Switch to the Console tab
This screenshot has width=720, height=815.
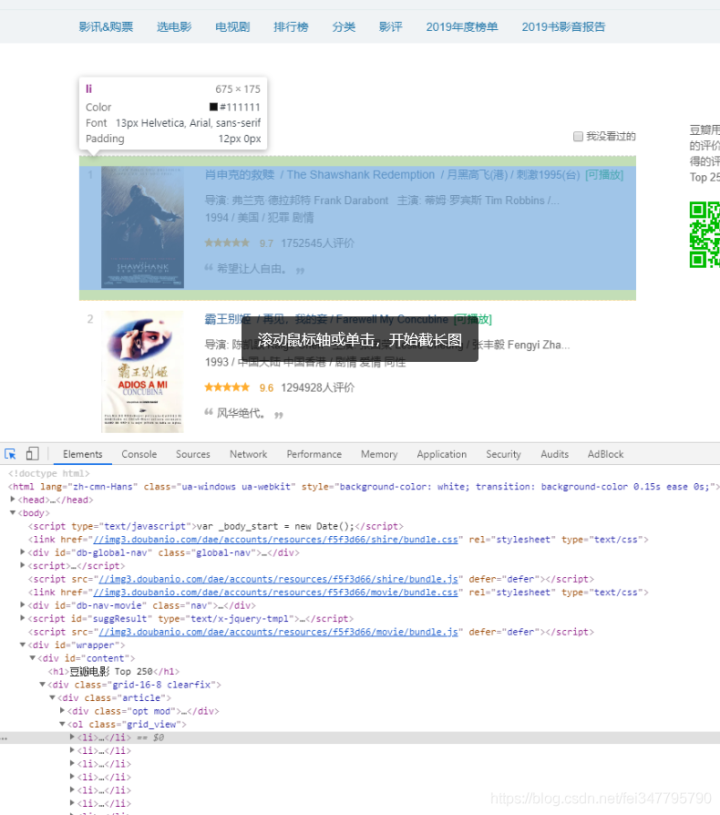point(139,454)
